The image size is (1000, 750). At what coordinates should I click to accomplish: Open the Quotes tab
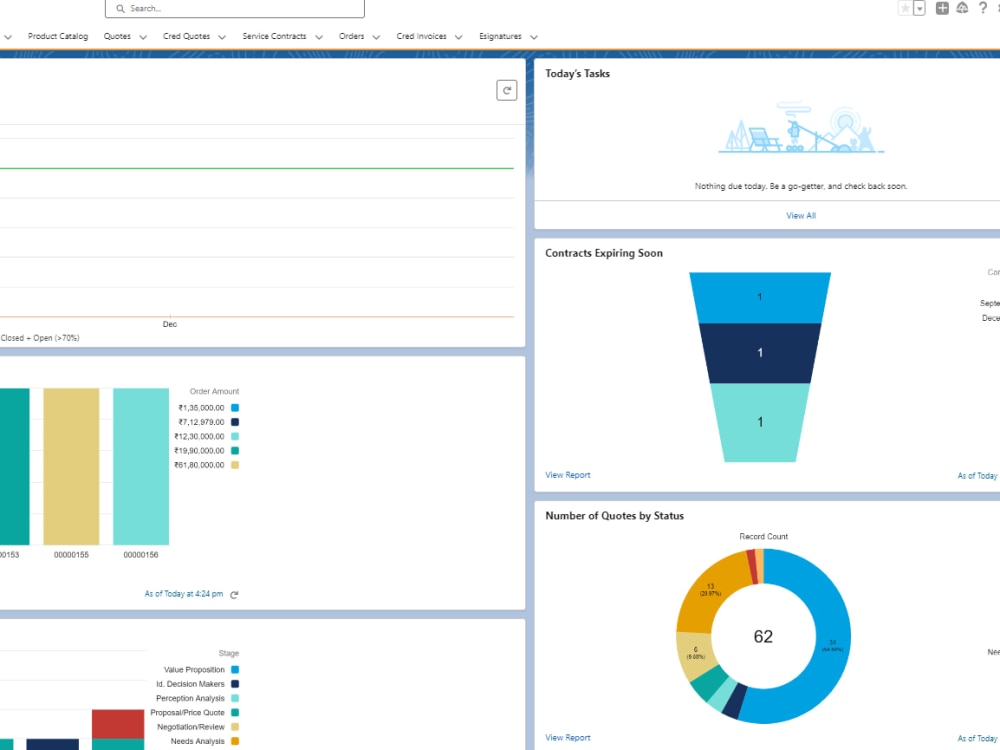coord(117,36)
